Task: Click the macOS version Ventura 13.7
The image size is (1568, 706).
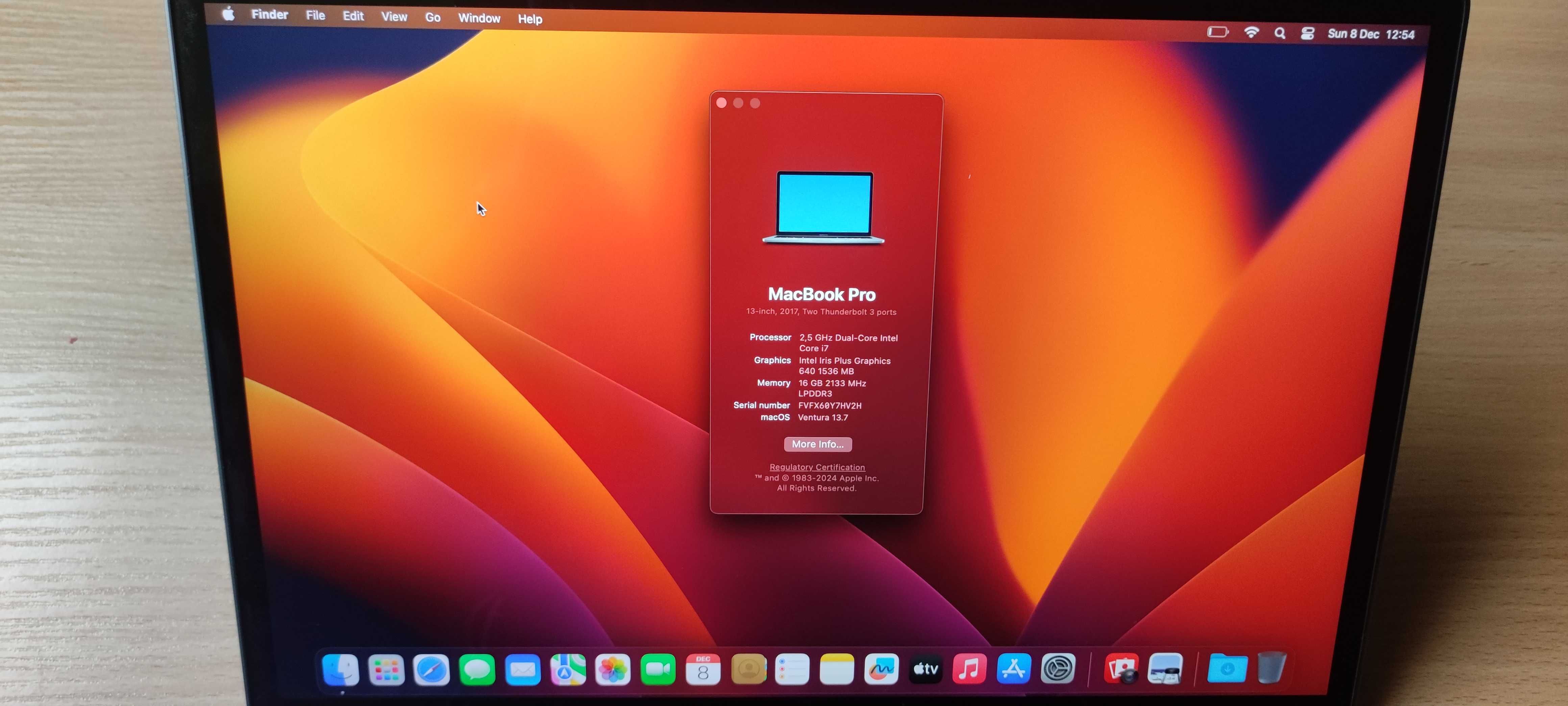Action: pyautogui.click(x=823, y=417)
